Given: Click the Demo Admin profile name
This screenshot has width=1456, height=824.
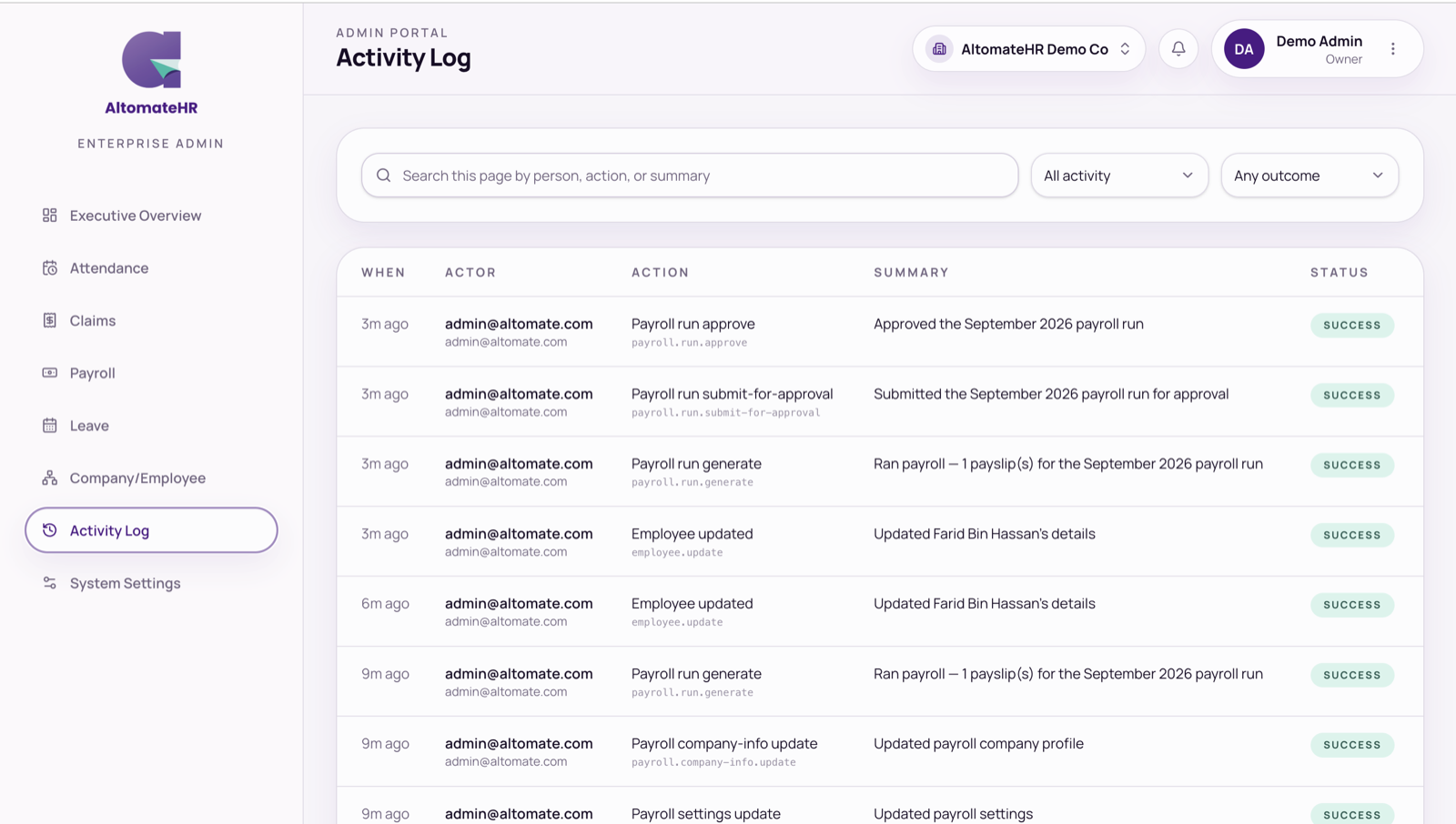Looking at the screenshot, I should click(1319, 41).
